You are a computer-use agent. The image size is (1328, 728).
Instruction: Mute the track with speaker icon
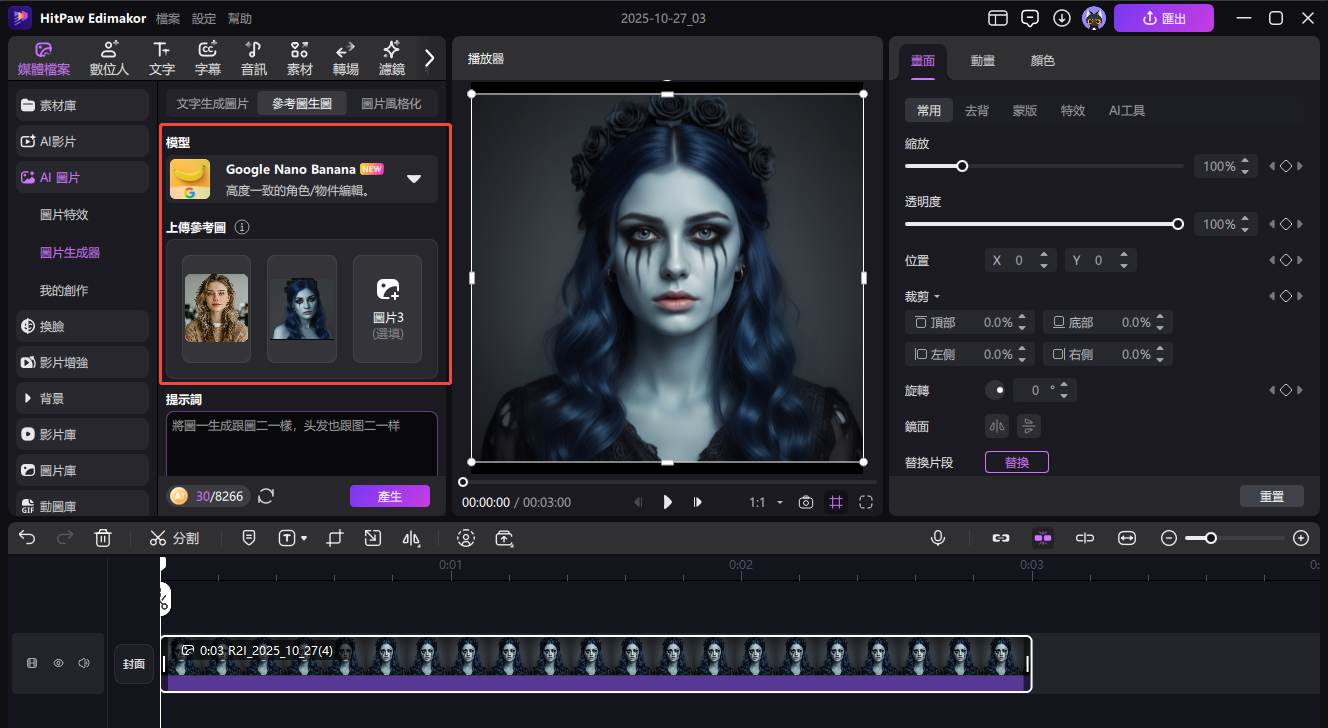(x=84, y=663)
